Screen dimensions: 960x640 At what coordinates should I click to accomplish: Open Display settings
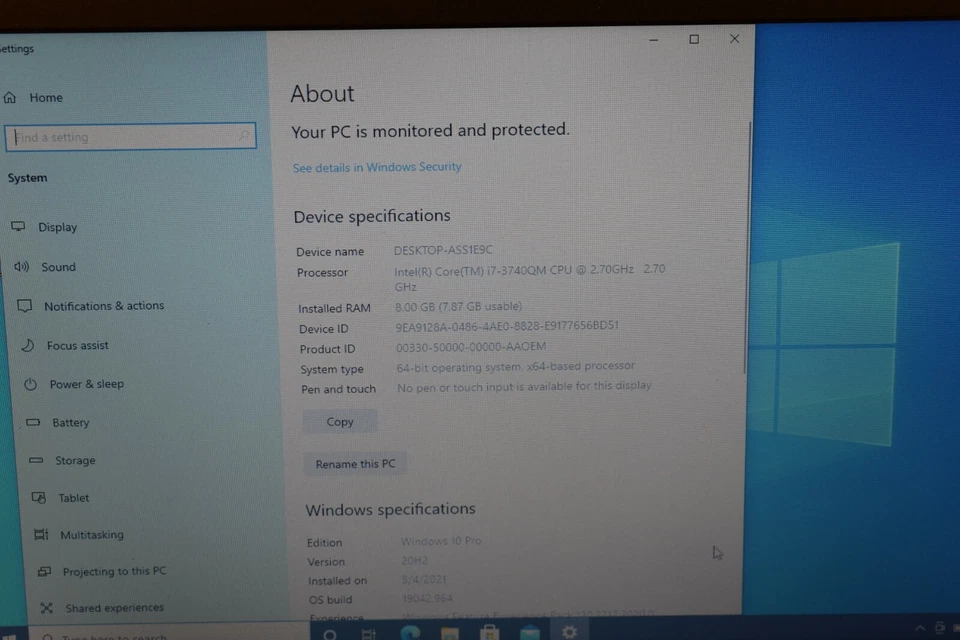pos(57,227)
